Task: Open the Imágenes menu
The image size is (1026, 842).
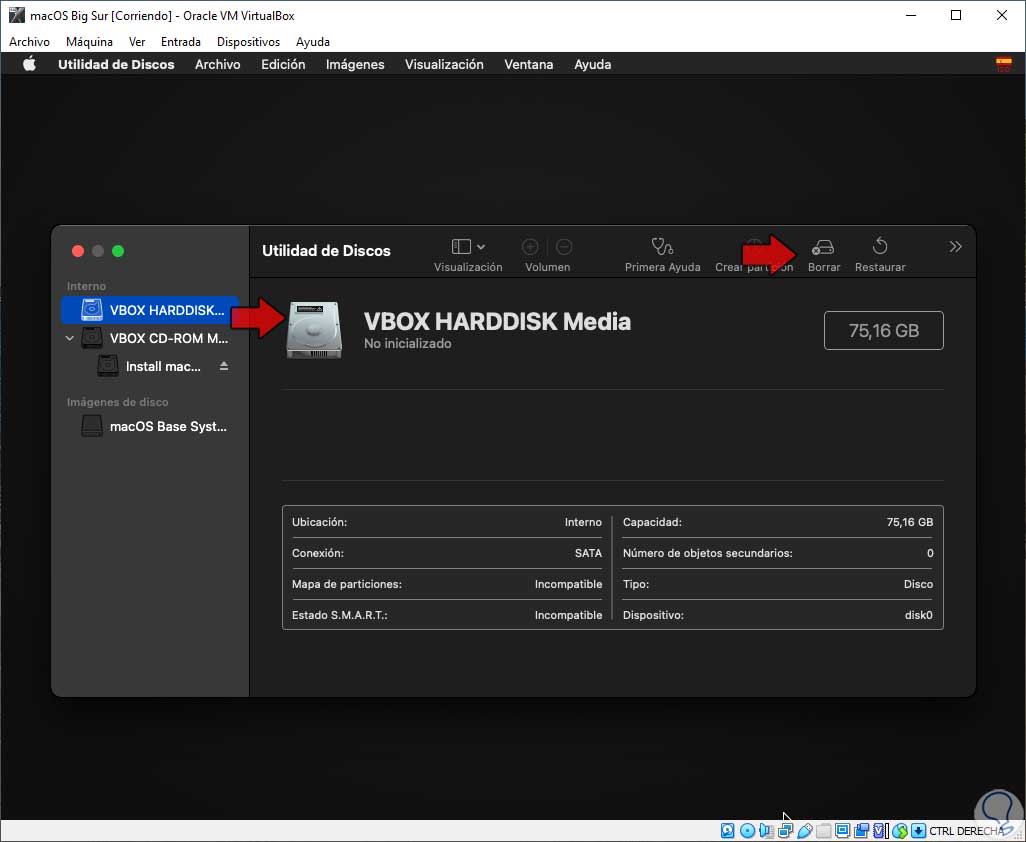Action: coord(355,64)
